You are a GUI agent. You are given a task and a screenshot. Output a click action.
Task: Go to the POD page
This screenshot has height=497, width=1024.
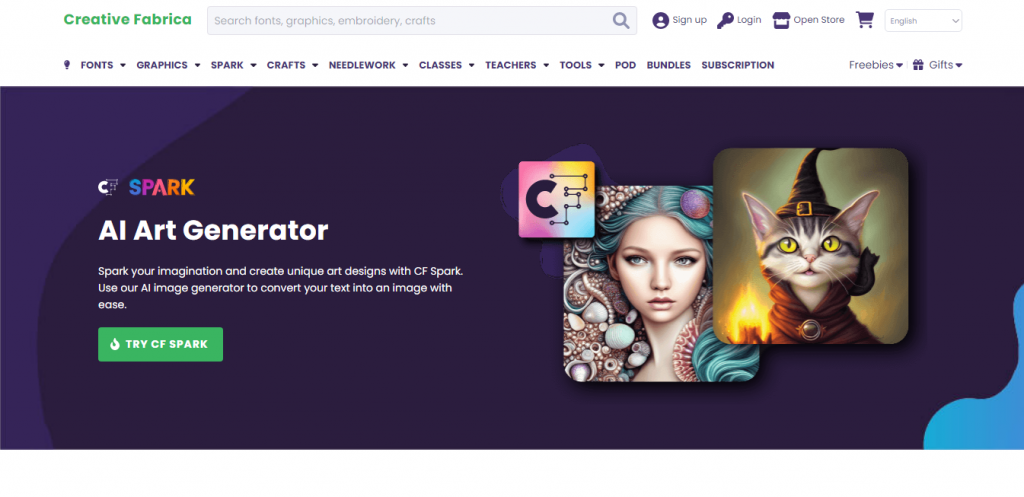[626, 65]
